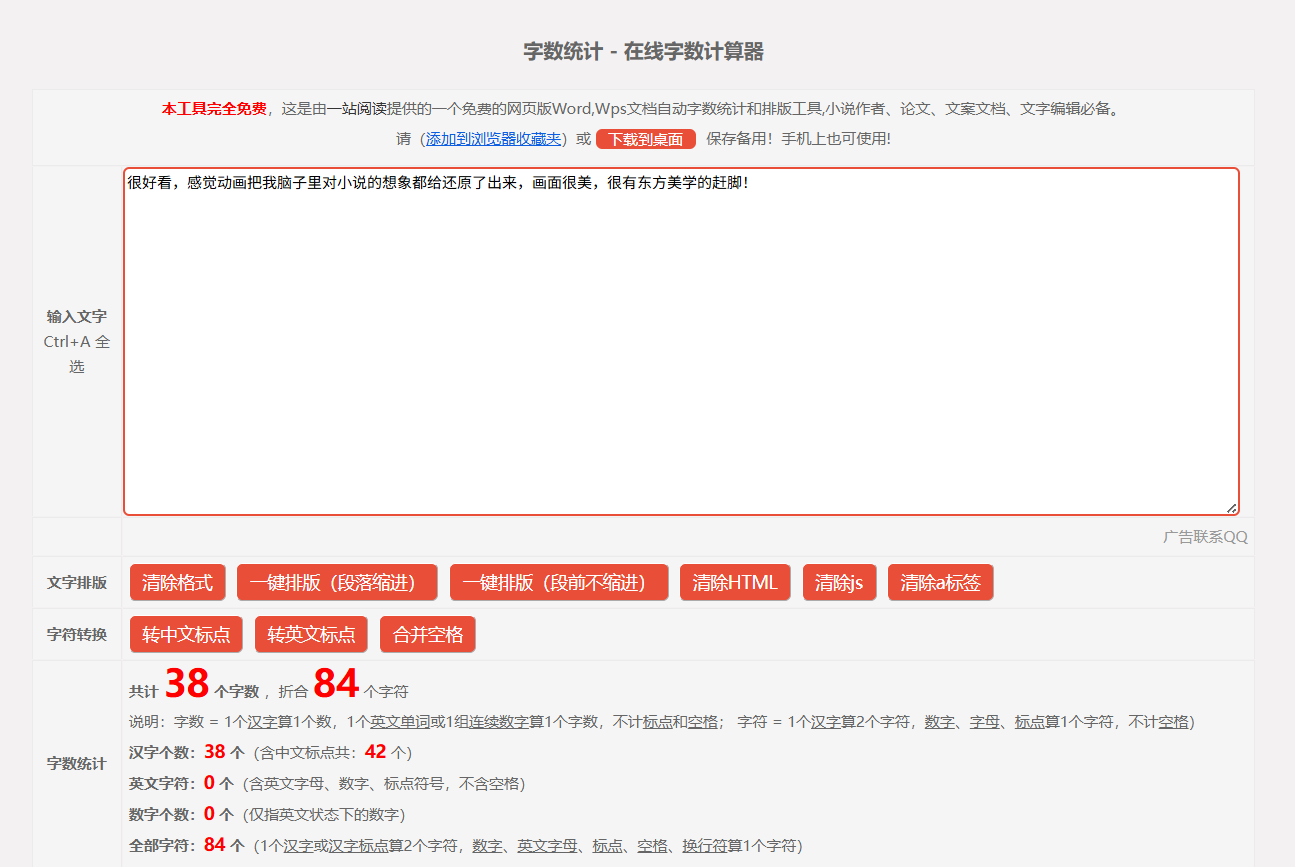Click the 汉字 link in 说明 line

[262, 721]
